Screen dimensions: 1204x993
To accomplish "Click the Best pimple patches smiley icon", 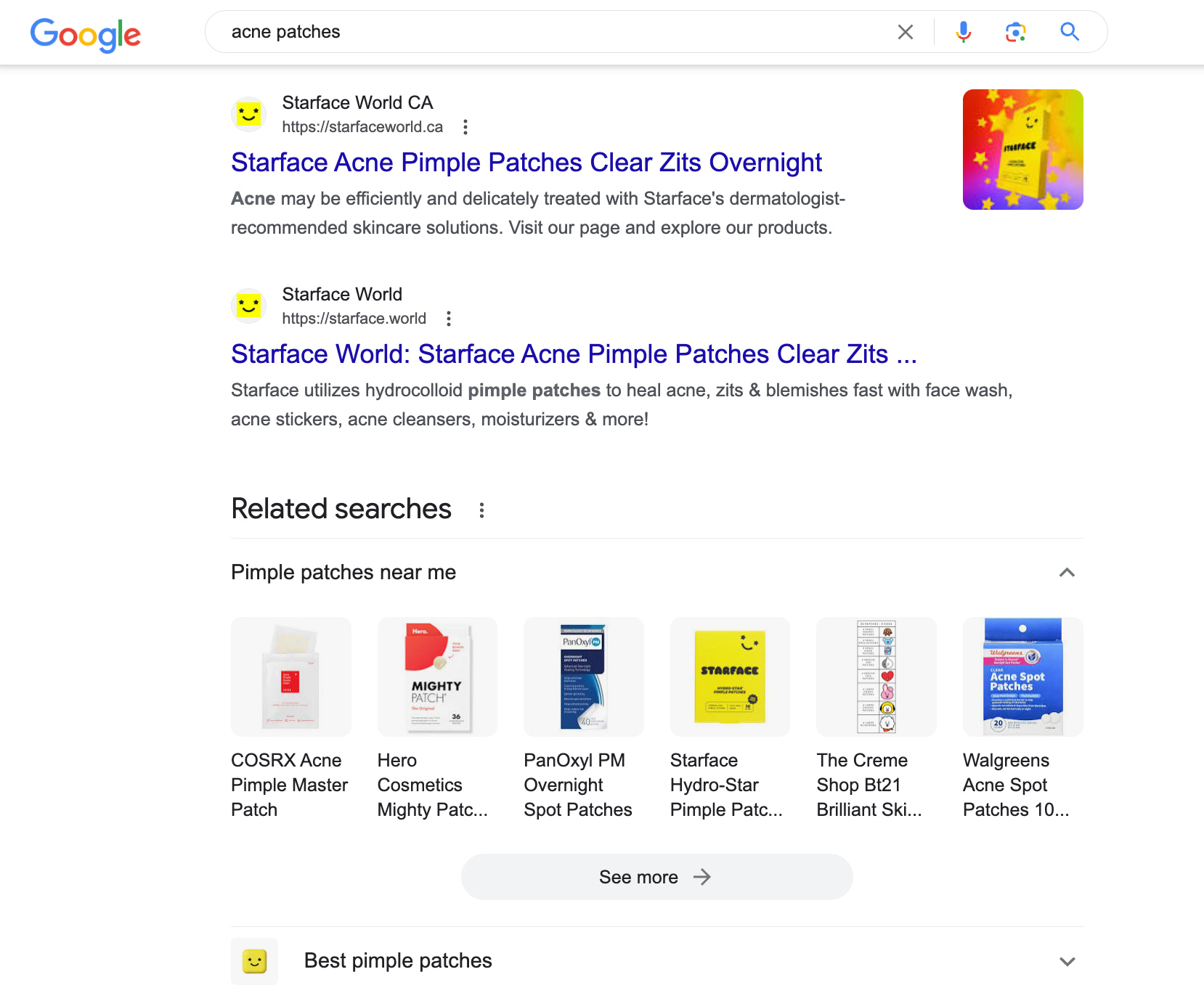I will click(x=253, y=961).
